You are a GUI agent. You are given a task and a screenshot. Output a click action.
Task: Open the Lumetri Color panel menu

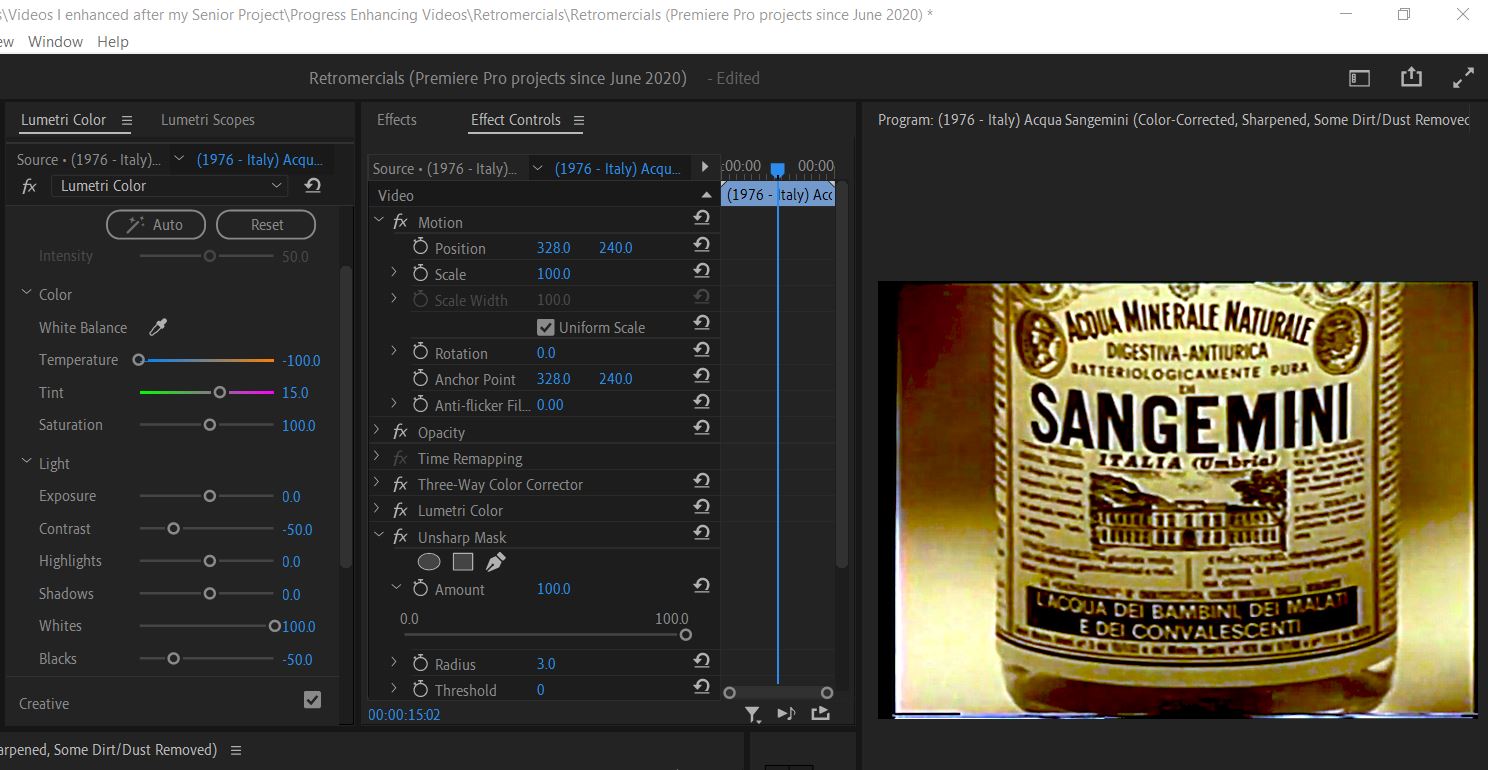click(126, 120)
